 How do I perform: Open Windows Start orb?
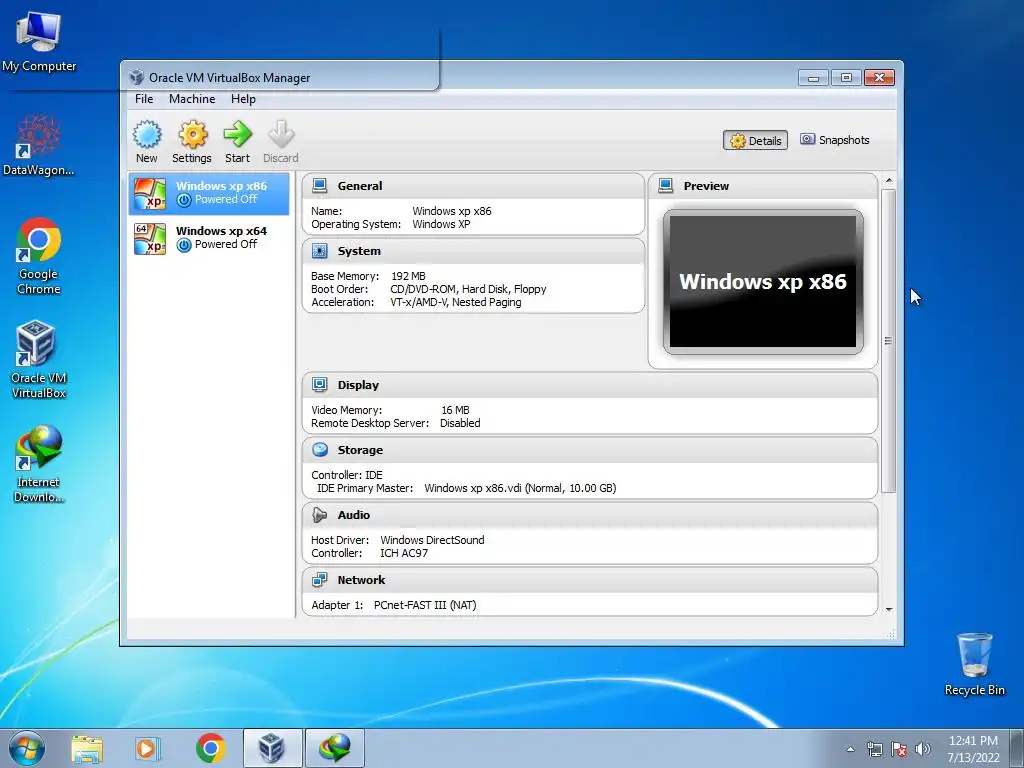pyautogui.click(x=27, y=748)
